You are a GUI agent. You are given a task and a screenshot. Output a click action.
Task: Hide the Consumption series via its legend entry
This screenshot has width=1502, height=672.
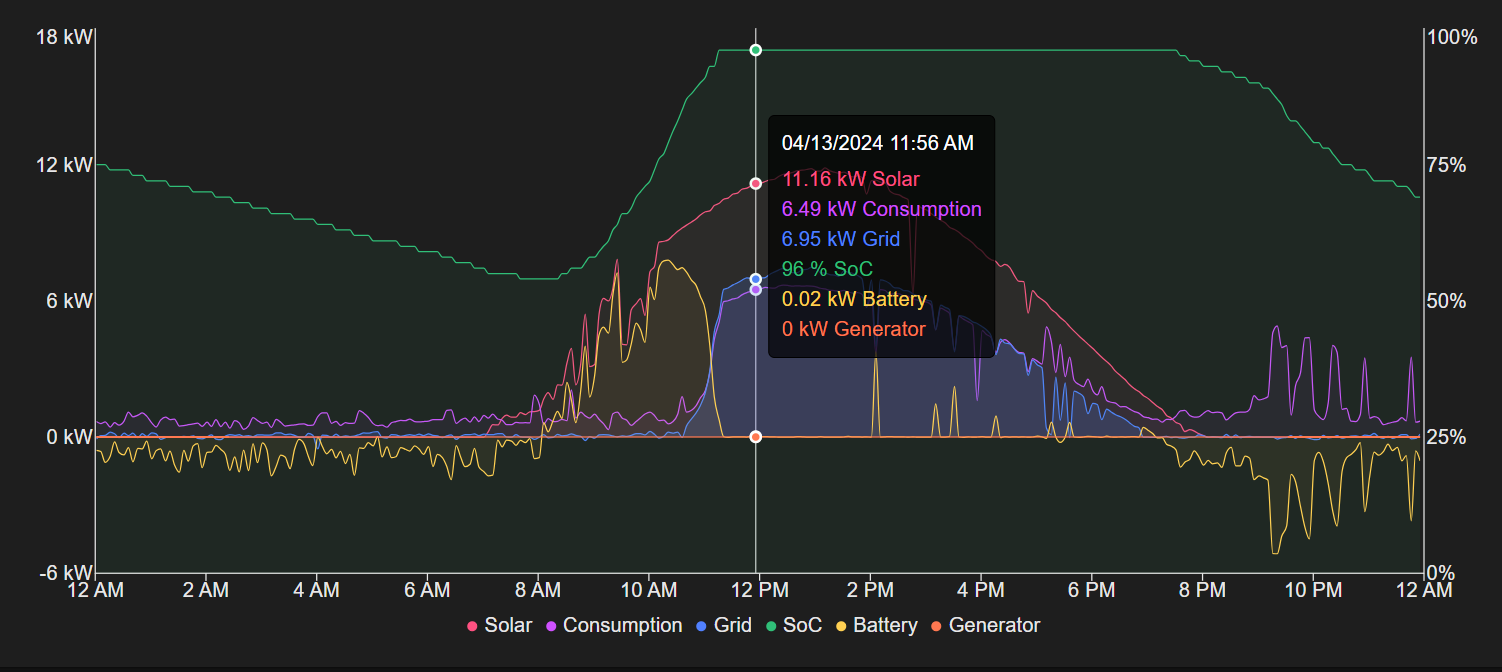pyautogui.click(x=612, y=625)
